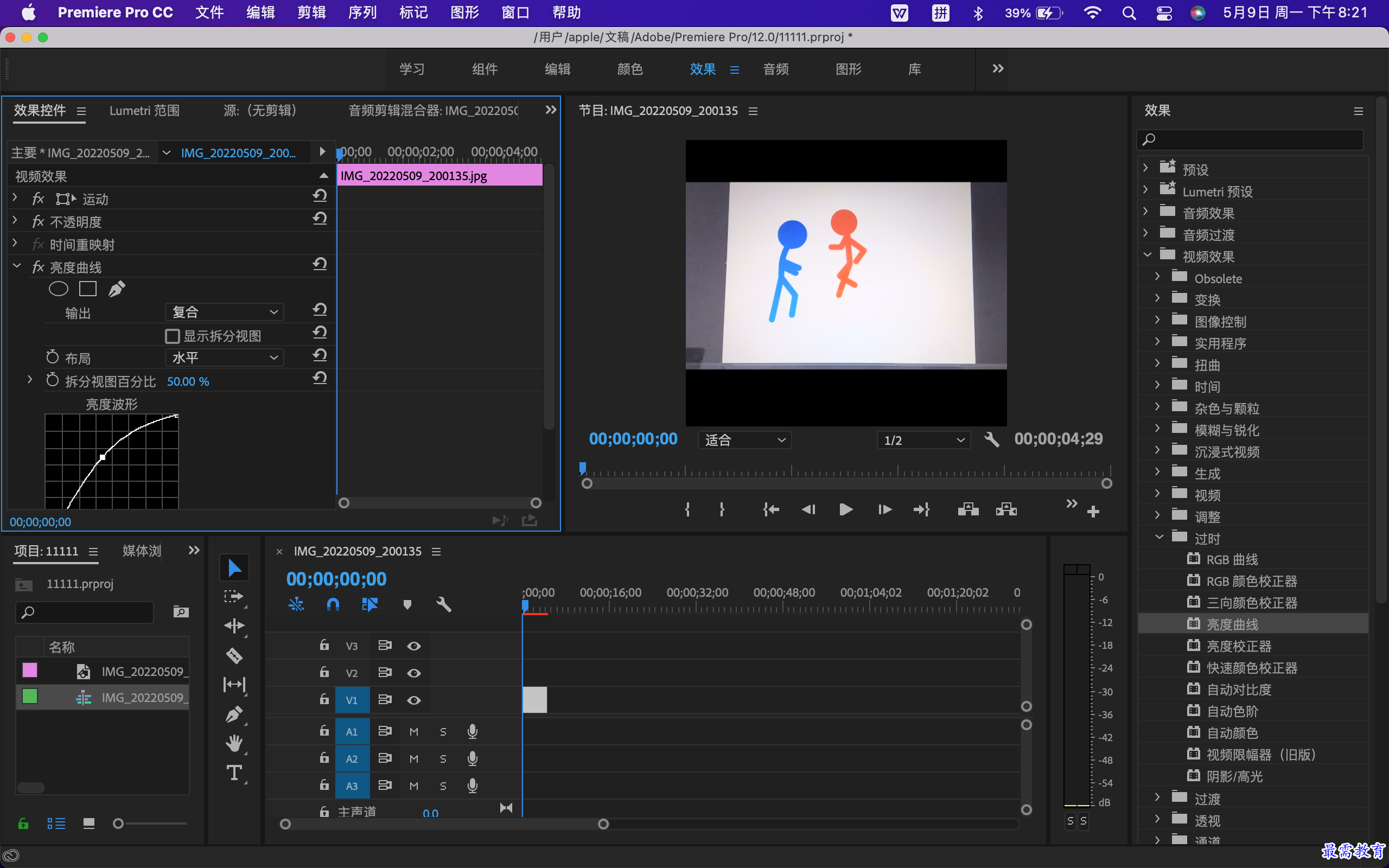Screen dimensions: 1389x868
Task: Open 布局 dropdown showing 水平
Action: 225,358
